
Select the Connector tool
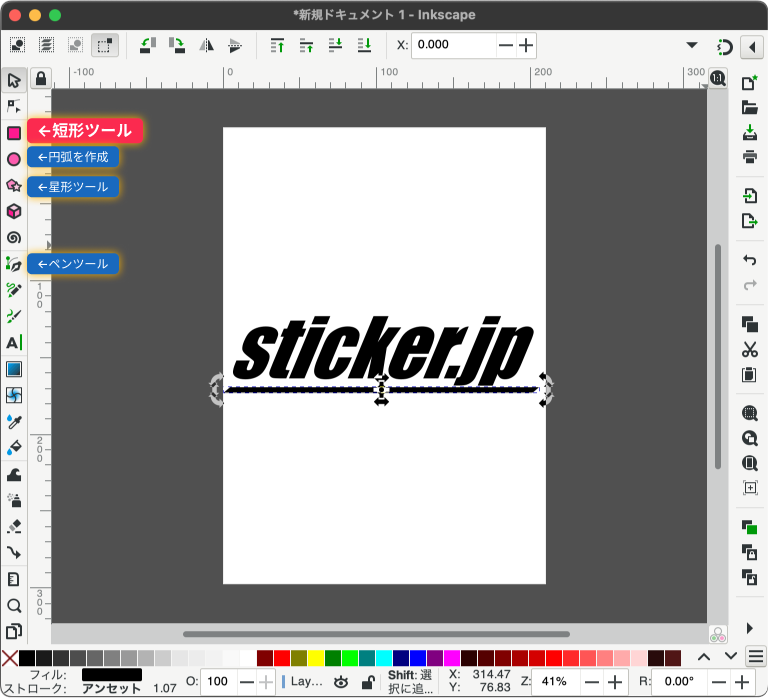(14, 553)
